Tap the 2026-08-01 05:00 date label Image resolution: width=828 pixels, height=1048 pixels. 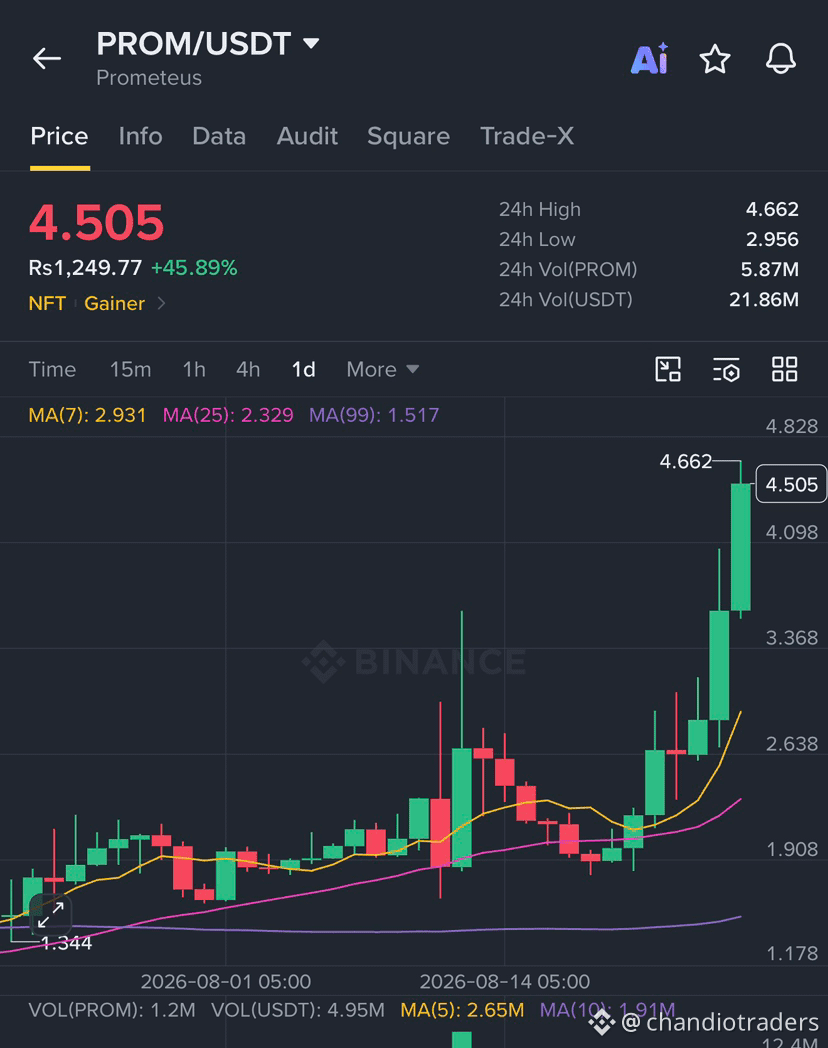(x=226, y=982)
